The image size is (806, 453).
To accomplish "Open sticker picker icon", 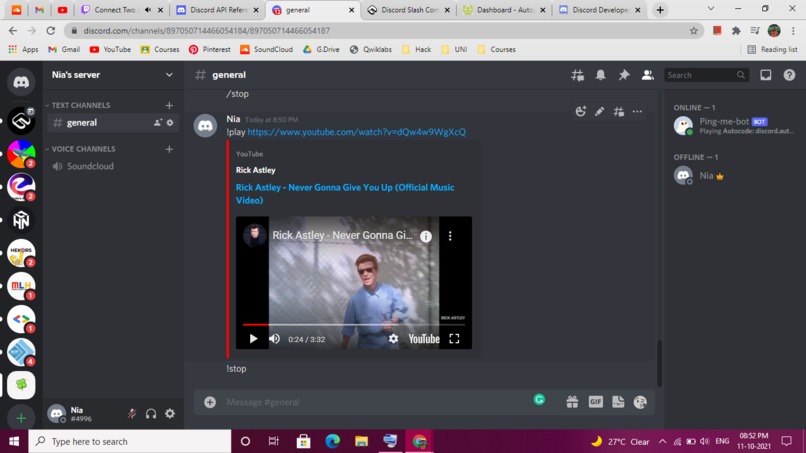I will pos(618,402).
